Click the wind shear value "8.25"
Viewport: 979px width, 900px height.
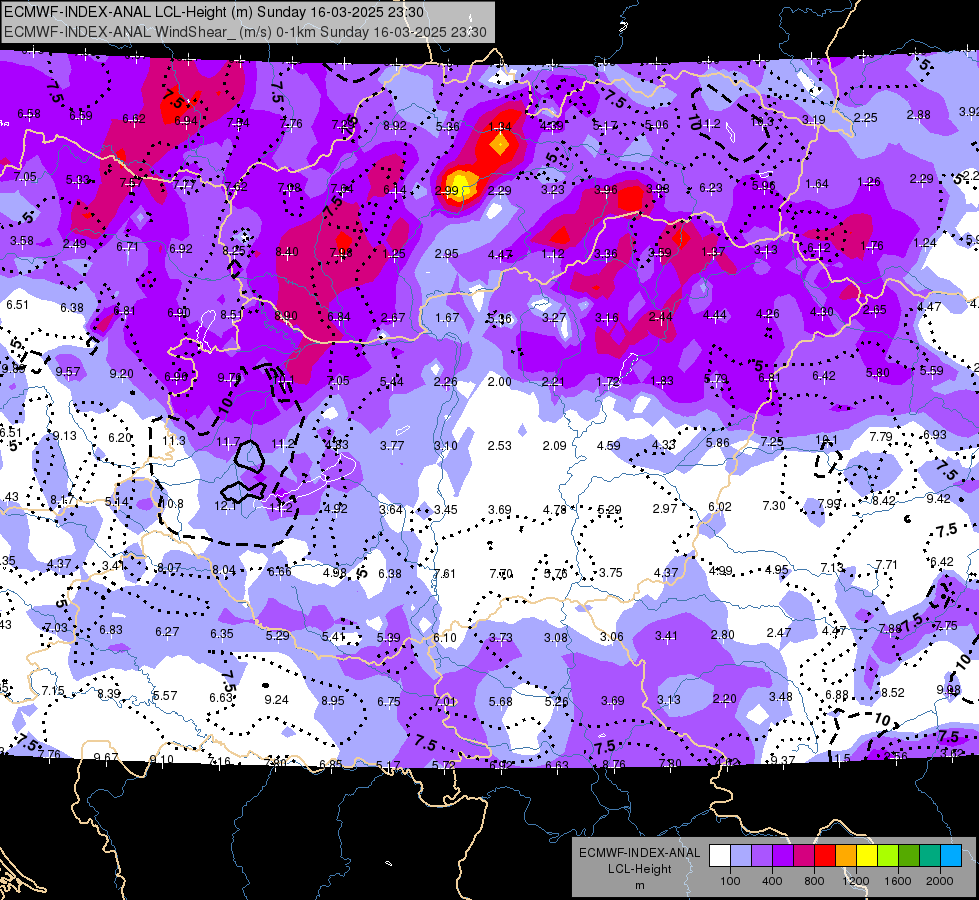234,250
